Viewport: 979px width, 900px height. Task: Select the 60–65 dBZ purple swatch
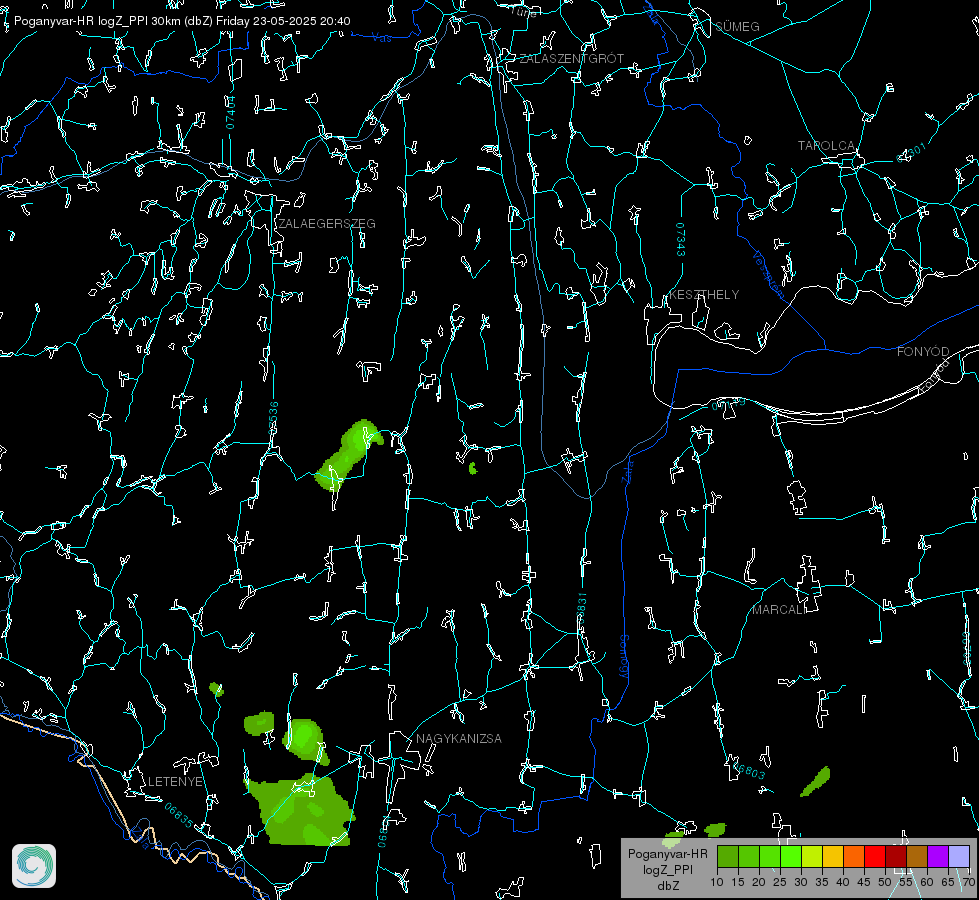(937, 856)
